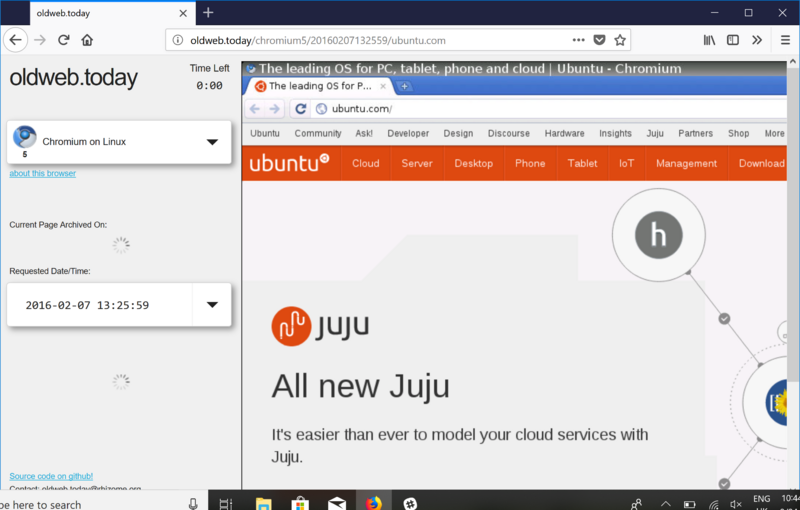This screenshot has width=800, height=510.
Task: Click 'about this browser' link
Action: 42,173
